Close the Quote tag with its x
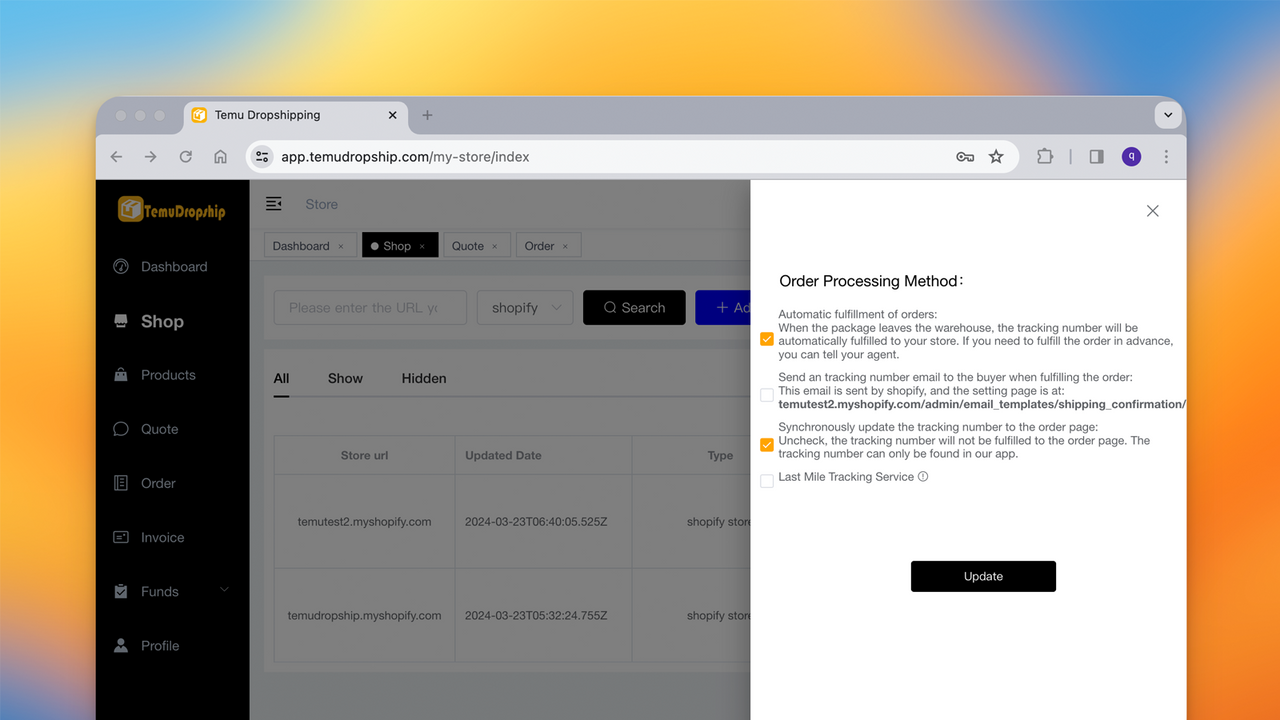Viewport: 1280px width, 720px height. tap(495, 246)
